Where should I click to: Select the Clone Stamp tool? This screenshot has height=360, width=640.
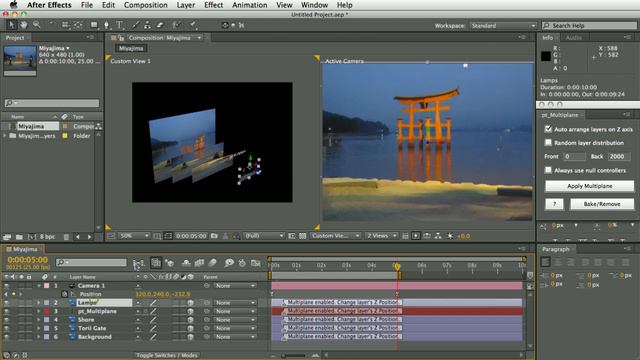pyautogui.click(x=147, y=25)
